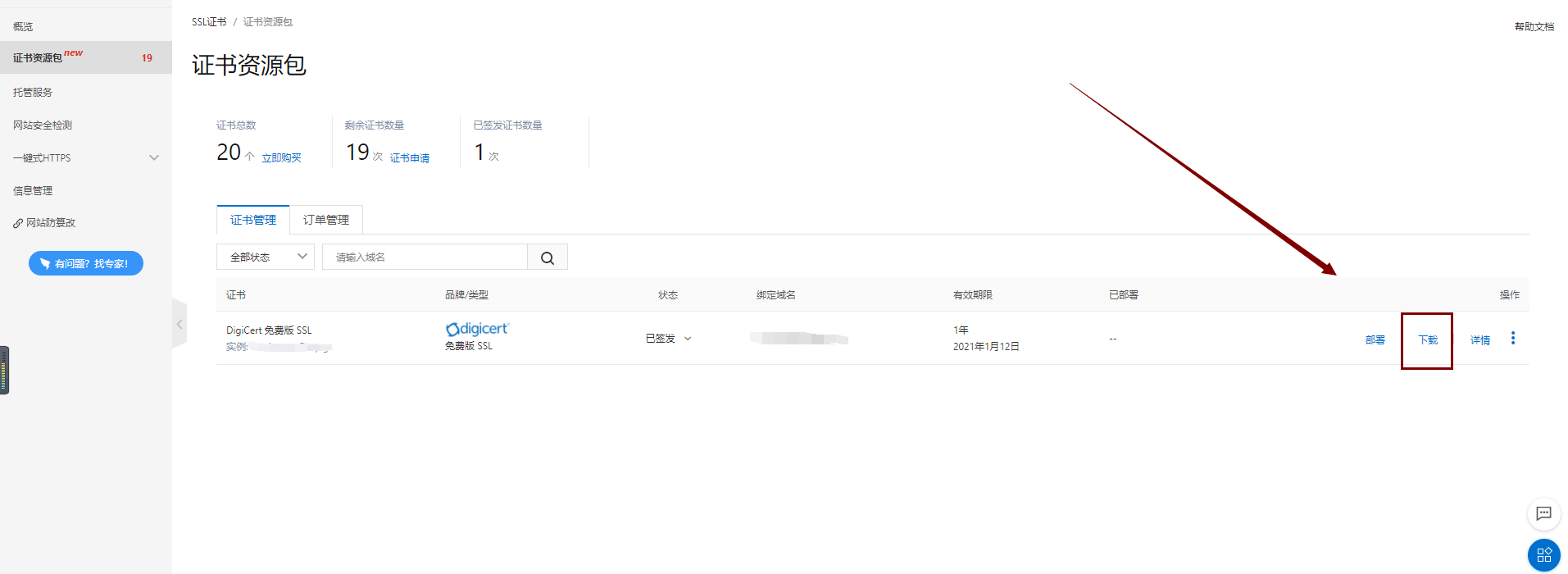Click the 证书申请 apply link

[x=409, y=158]
